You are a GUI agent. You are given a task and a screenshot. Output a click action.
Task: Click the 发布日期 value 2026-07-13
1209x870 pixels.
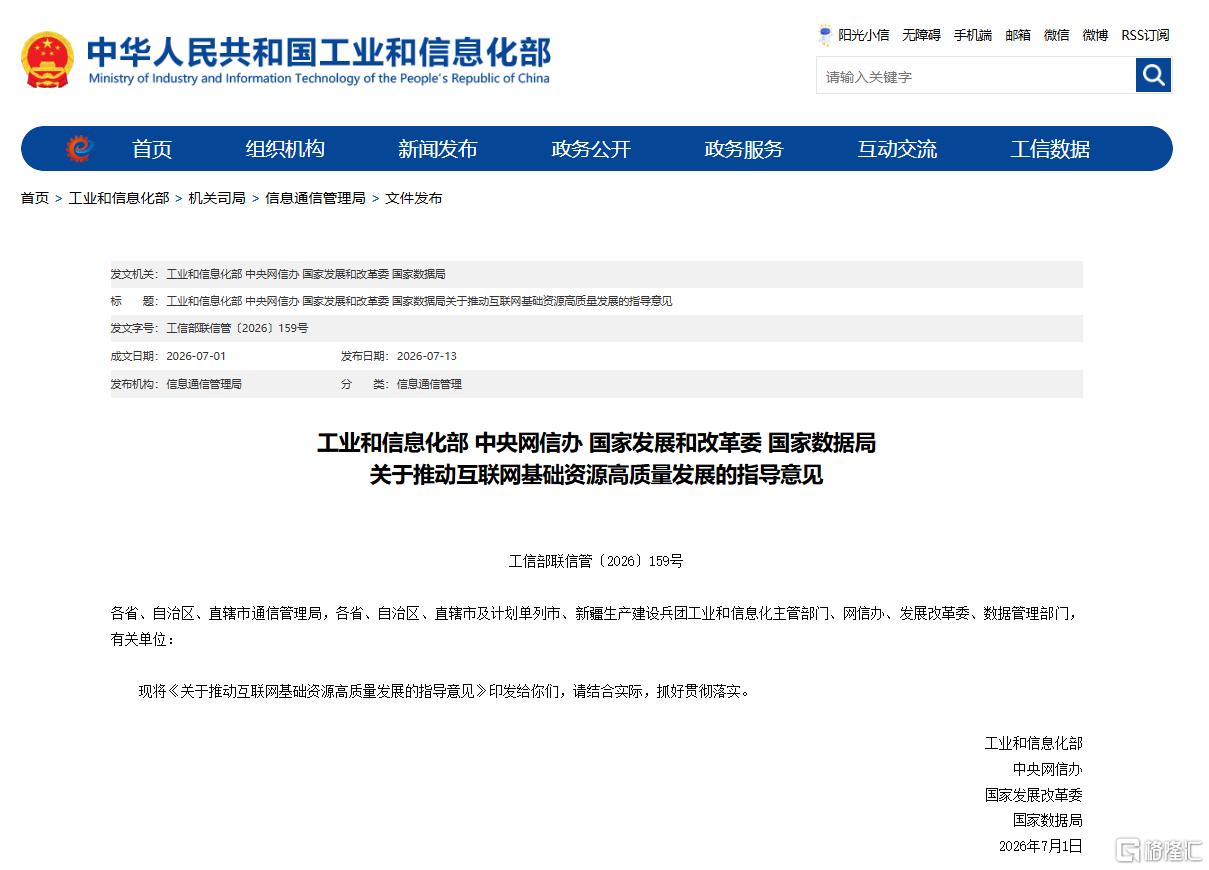tap(427, 356)
